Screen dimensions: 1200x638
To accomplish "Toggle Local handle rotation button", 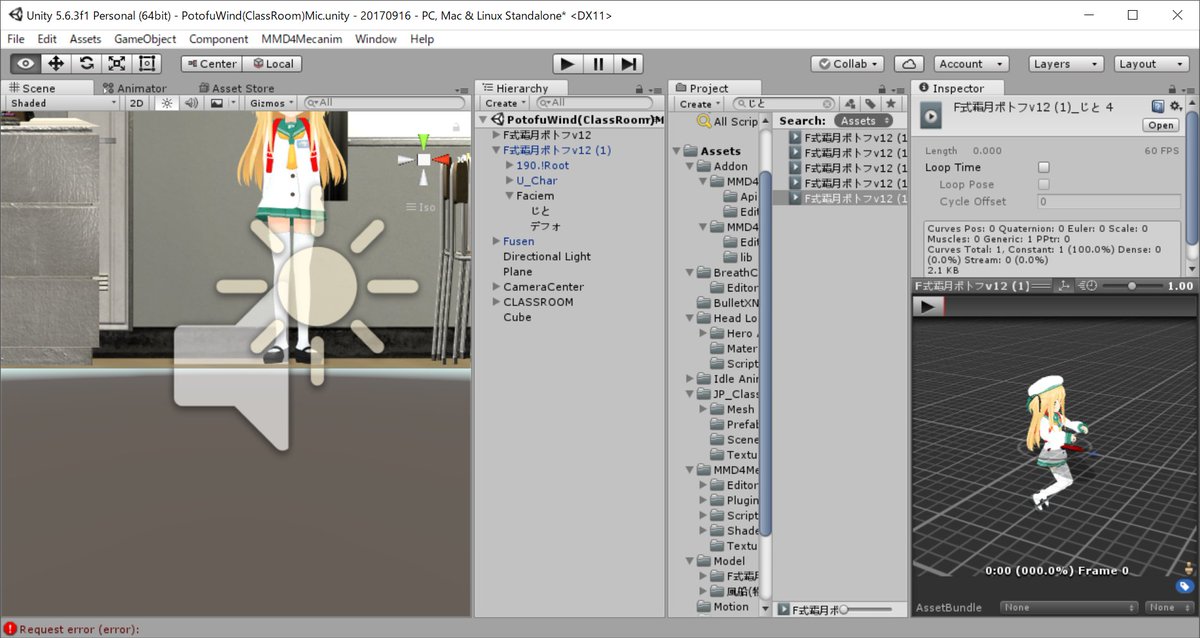I will (272, 63).
